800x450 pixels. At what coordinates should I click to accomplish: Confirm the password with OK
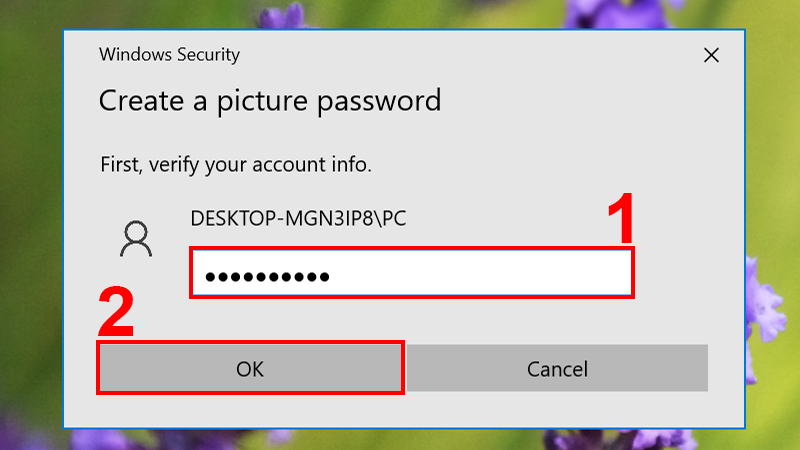click(x=250, y=368)
